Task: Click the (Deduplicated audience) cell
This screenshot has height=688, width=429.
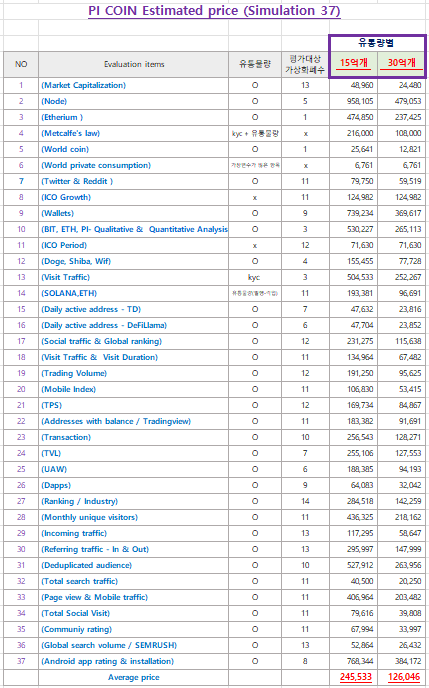Action: (134, 566)
